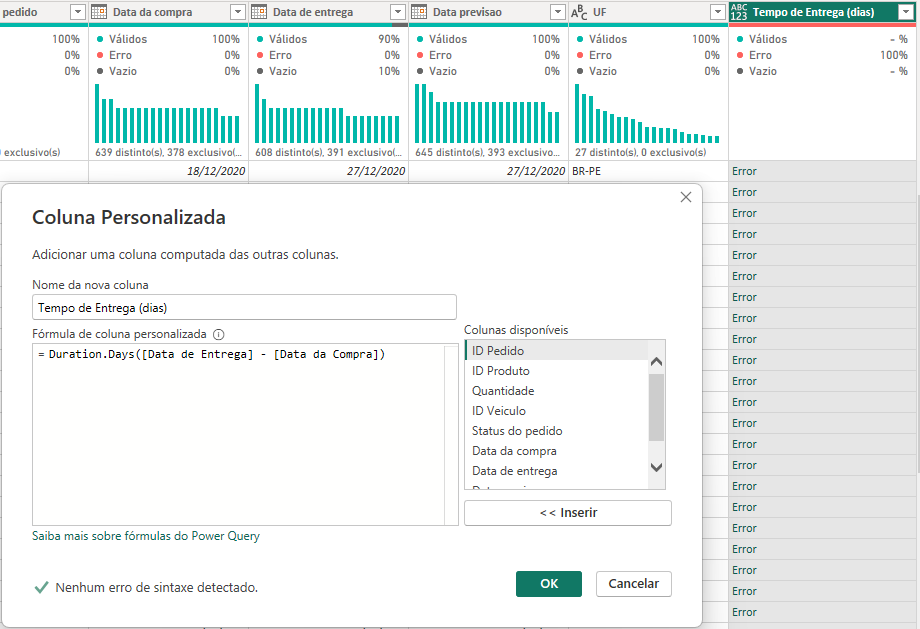Click the 639 distinto(s) summary under Data da compra
The height and width of the screenshot is (629, 920).
(168, 153)
